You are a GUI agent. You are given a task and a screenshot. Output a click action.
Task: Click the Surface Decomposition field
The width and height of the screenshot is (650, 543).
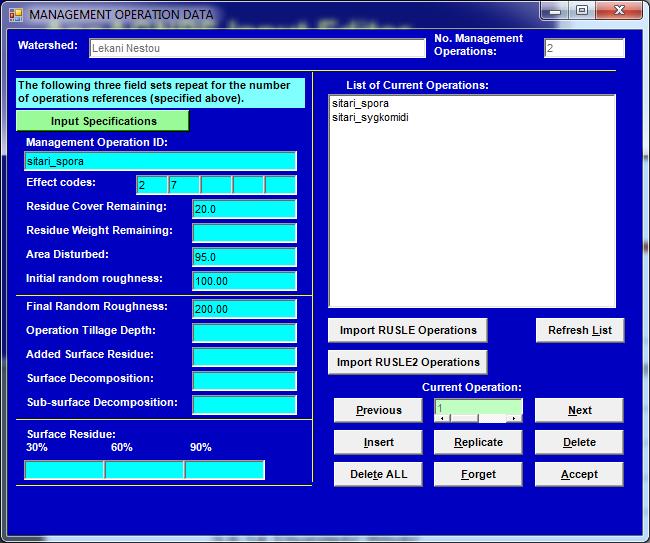pos(244,381)
